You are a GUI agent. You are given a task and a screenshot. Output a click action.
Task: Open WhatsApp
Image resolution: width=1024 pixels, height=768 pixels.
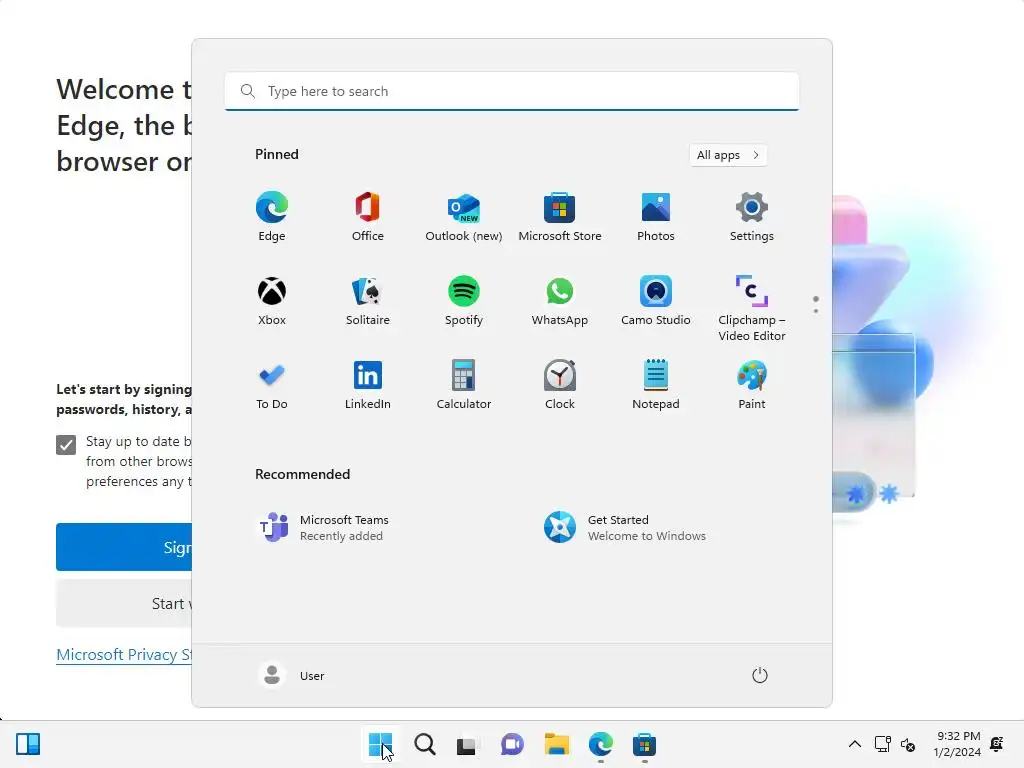click(x=560, y=301)
